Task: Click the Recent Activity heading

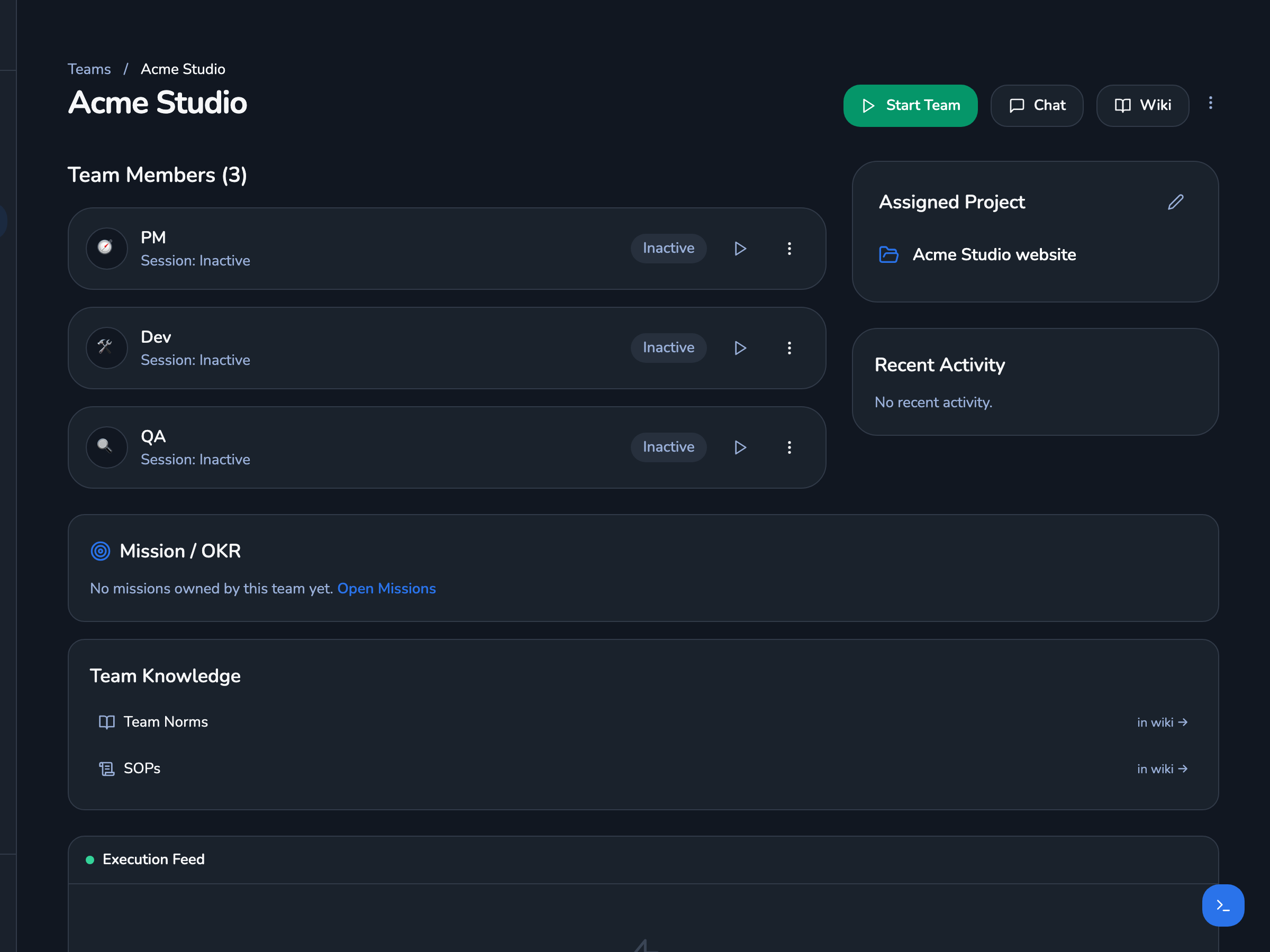Action: pos(939,364)
